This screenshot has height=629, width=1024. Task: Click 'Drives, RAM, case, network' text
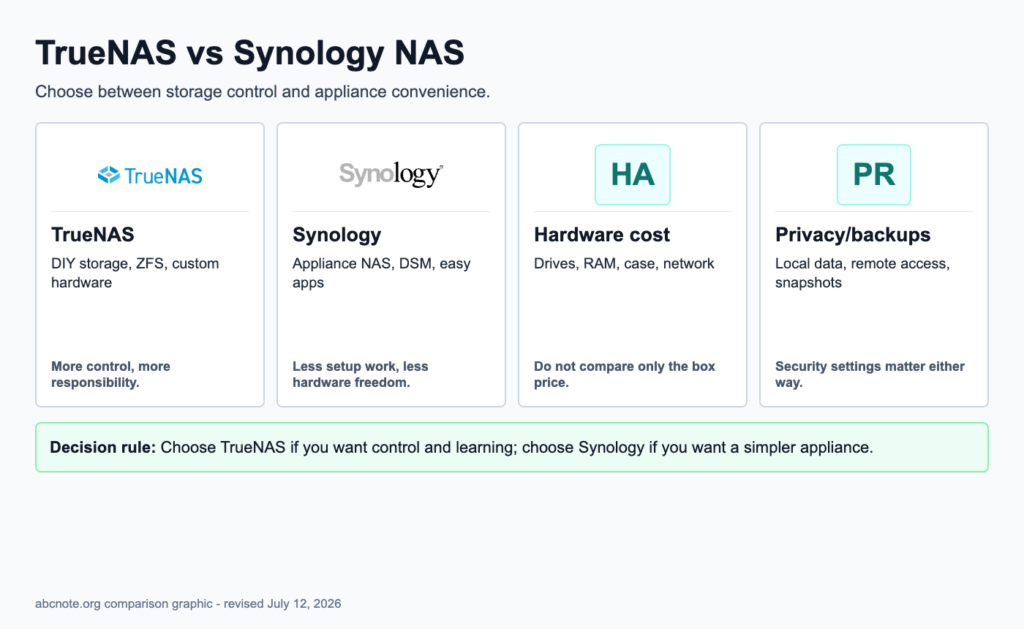tap(624, 263)
